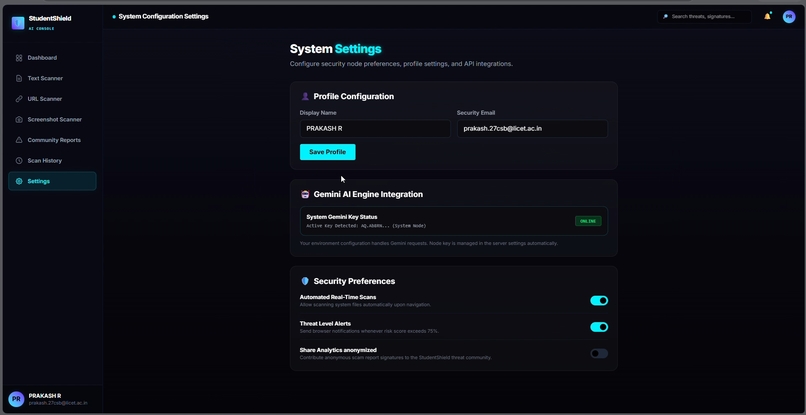The width and height of the screenshot is (806, 415).
Task: Click the 'Threat Level Alerts' label
Action: 325,323
